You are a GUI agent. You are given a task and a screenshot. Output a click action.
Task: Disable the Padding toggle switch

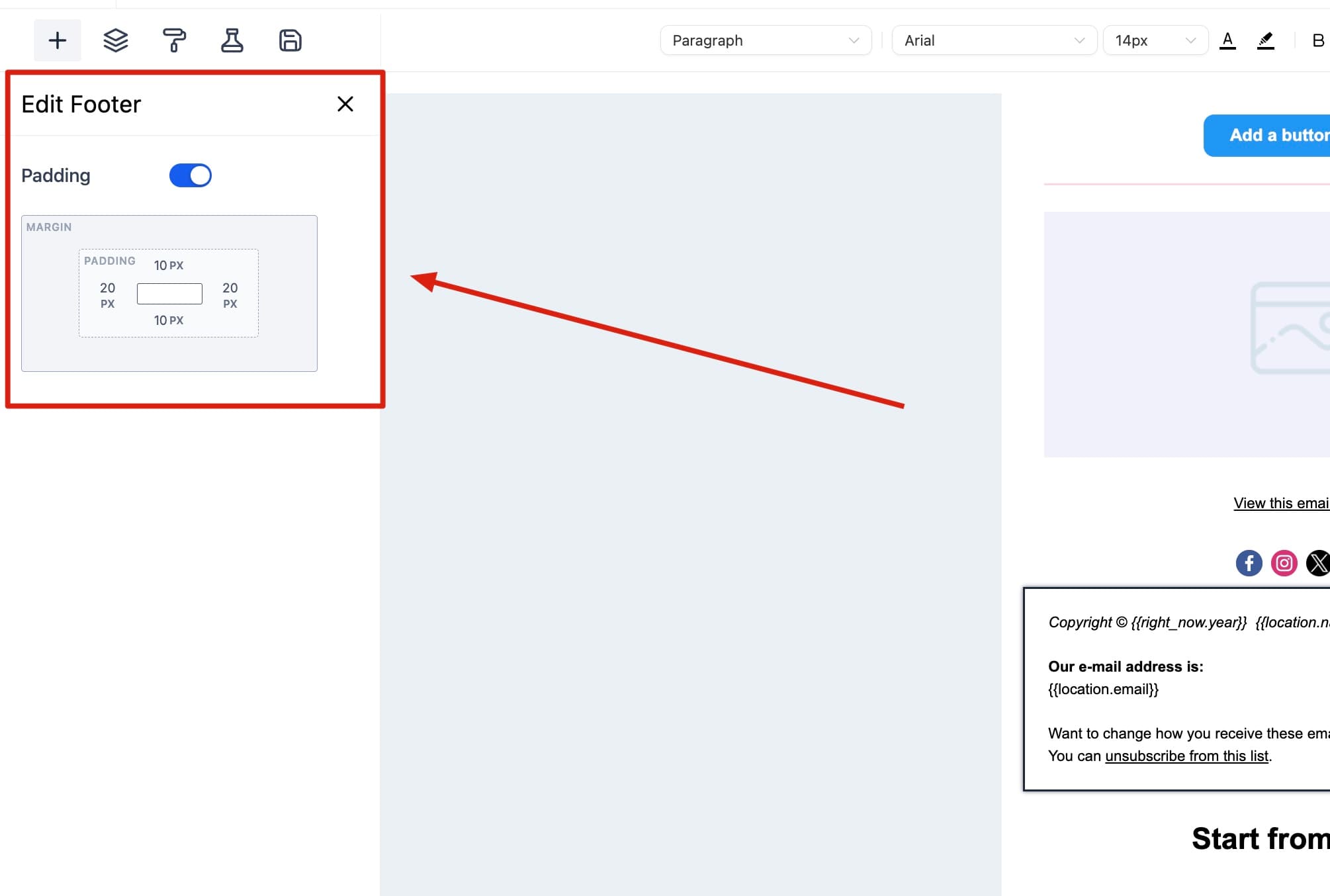[191, 175]
